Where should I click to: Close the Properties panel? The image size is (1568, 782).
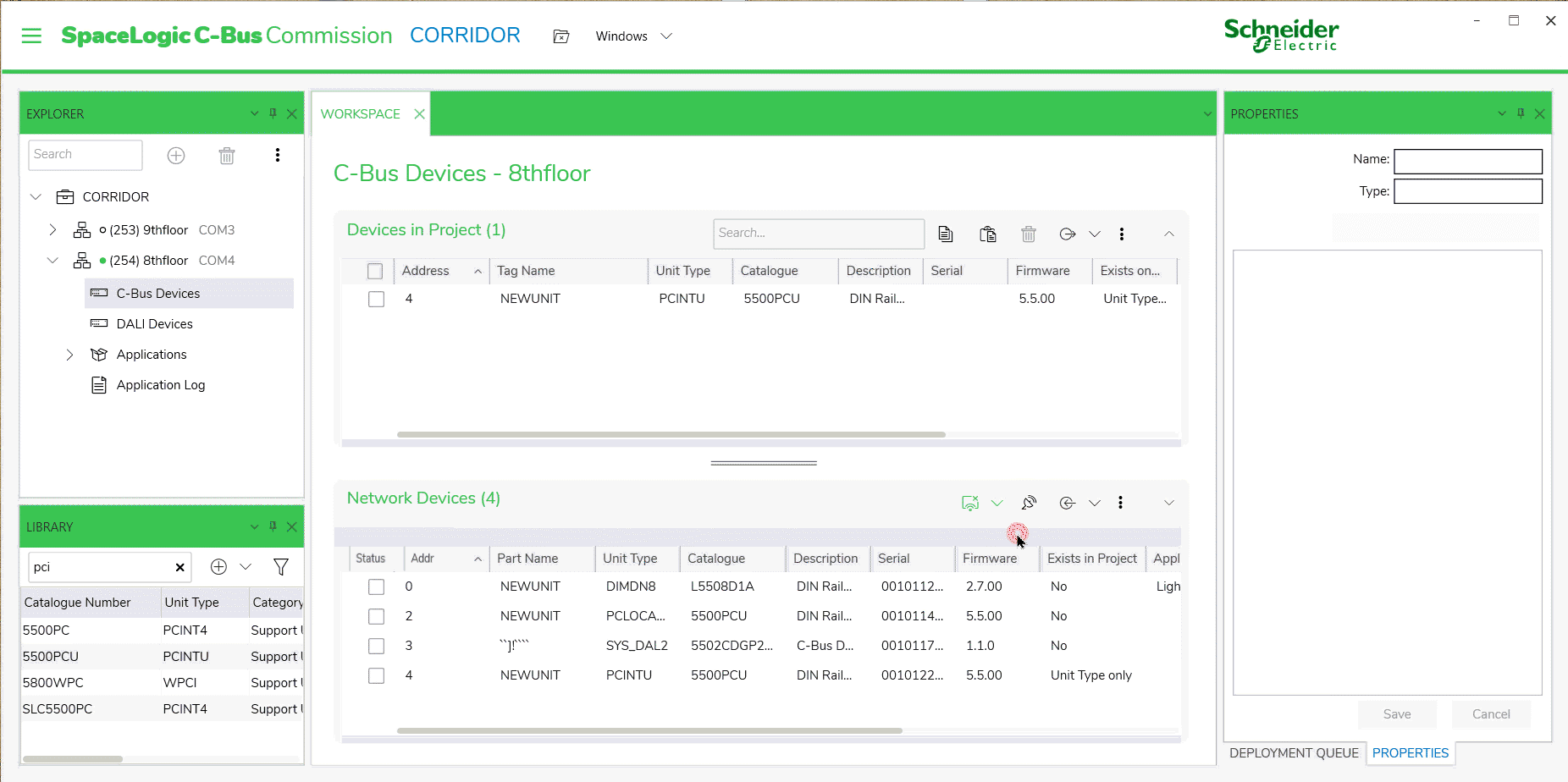1540,113
